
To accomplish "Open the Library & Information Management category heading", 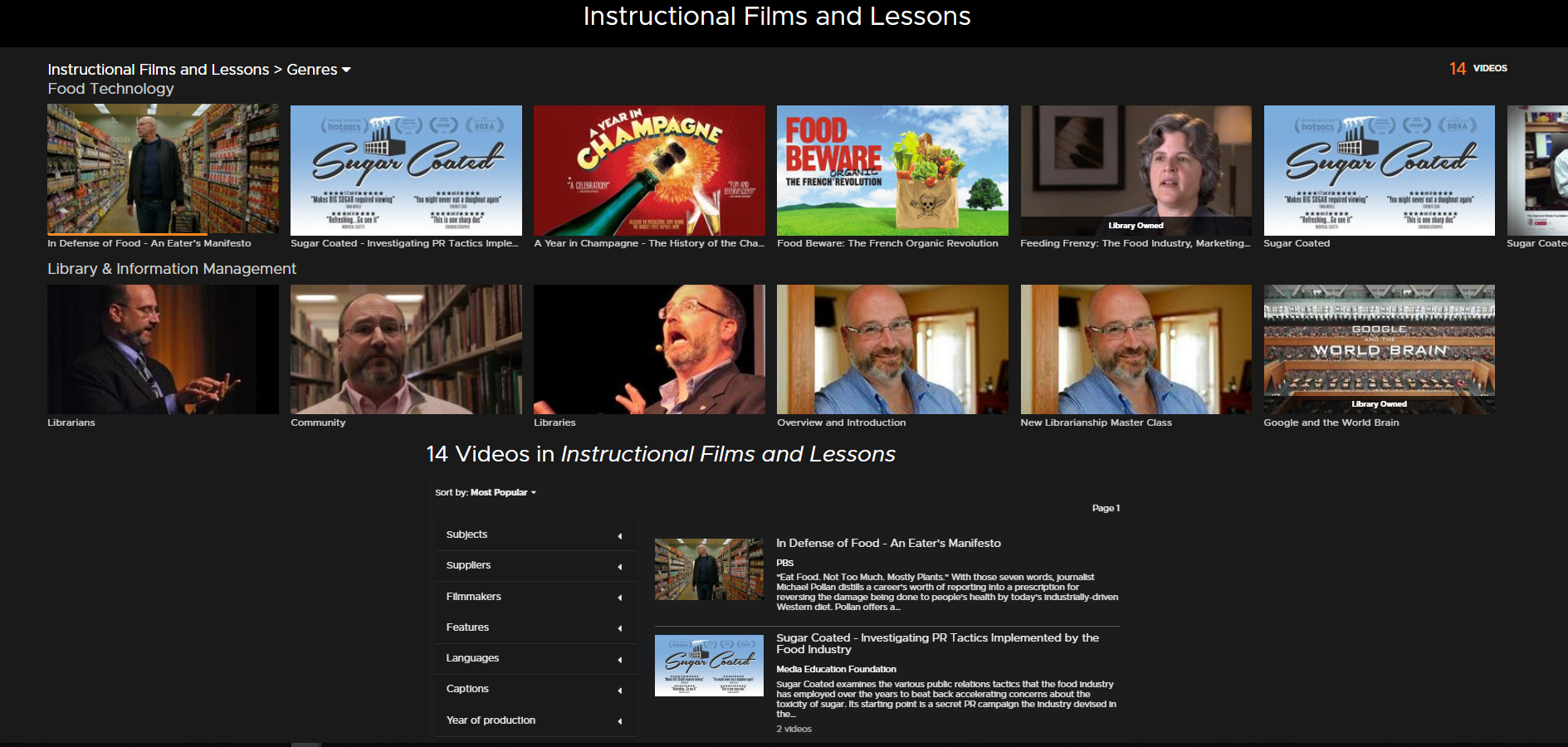I will click(172, 269).
